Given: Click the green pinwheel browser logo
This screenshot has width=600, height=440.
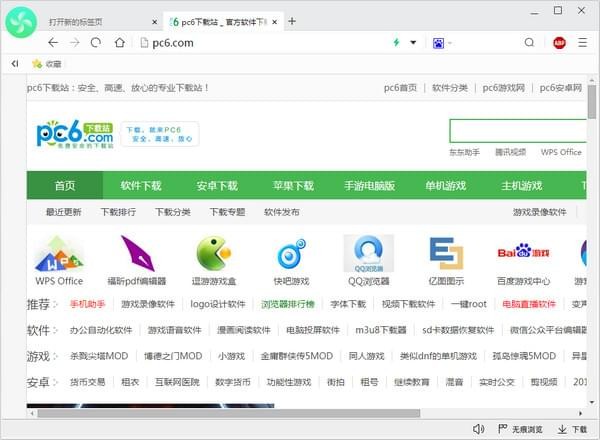Looking at the screenshot, I should 21,22.
